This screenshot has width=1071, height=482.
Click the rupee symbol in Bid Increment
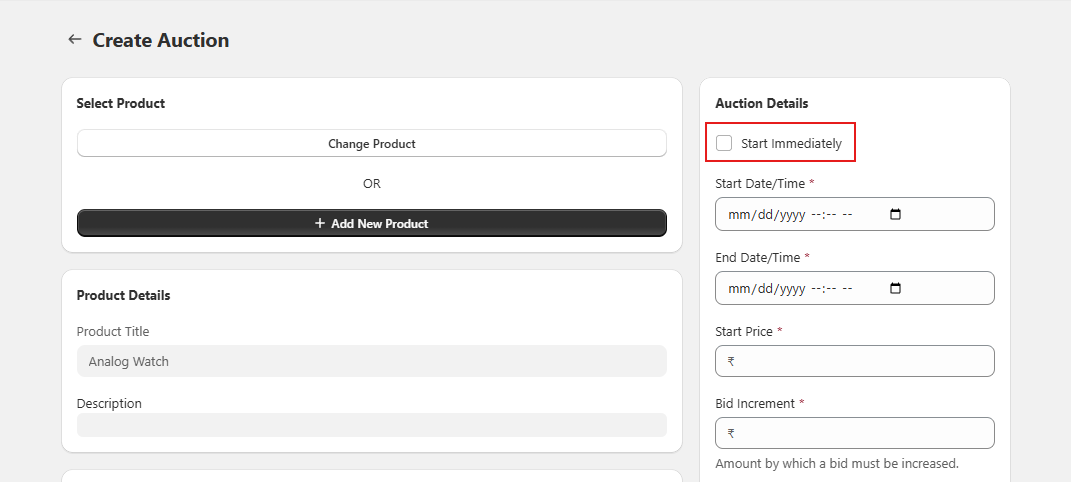pyautogui.click(x=732, y=434)
